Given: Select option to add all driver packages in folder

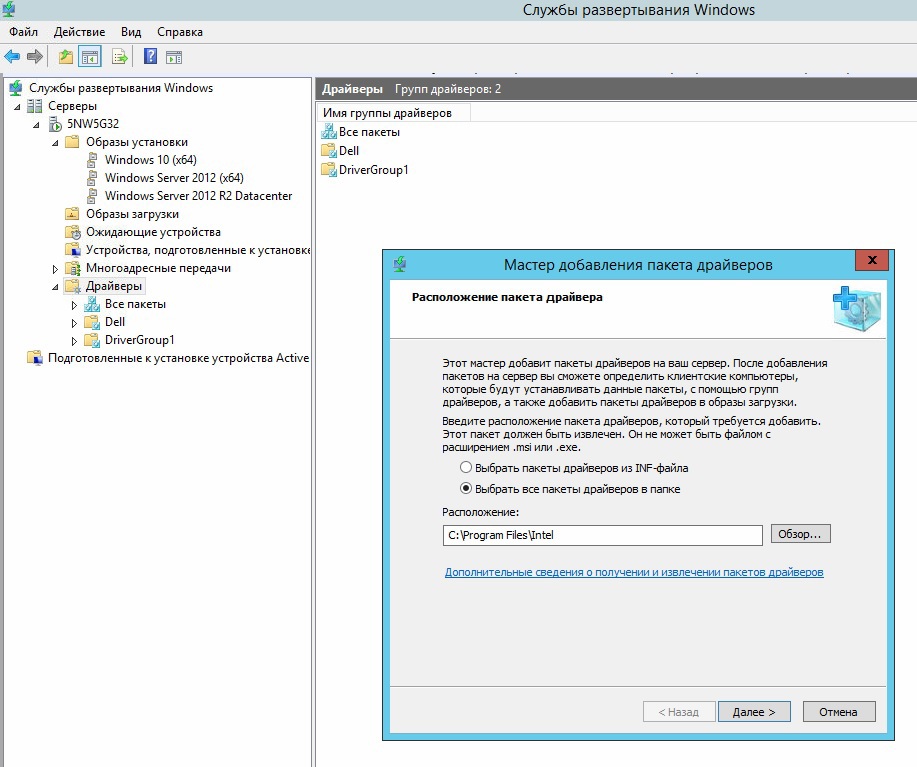Looking at the screenshot, I should pyautogui.click(x=465, y=488).
